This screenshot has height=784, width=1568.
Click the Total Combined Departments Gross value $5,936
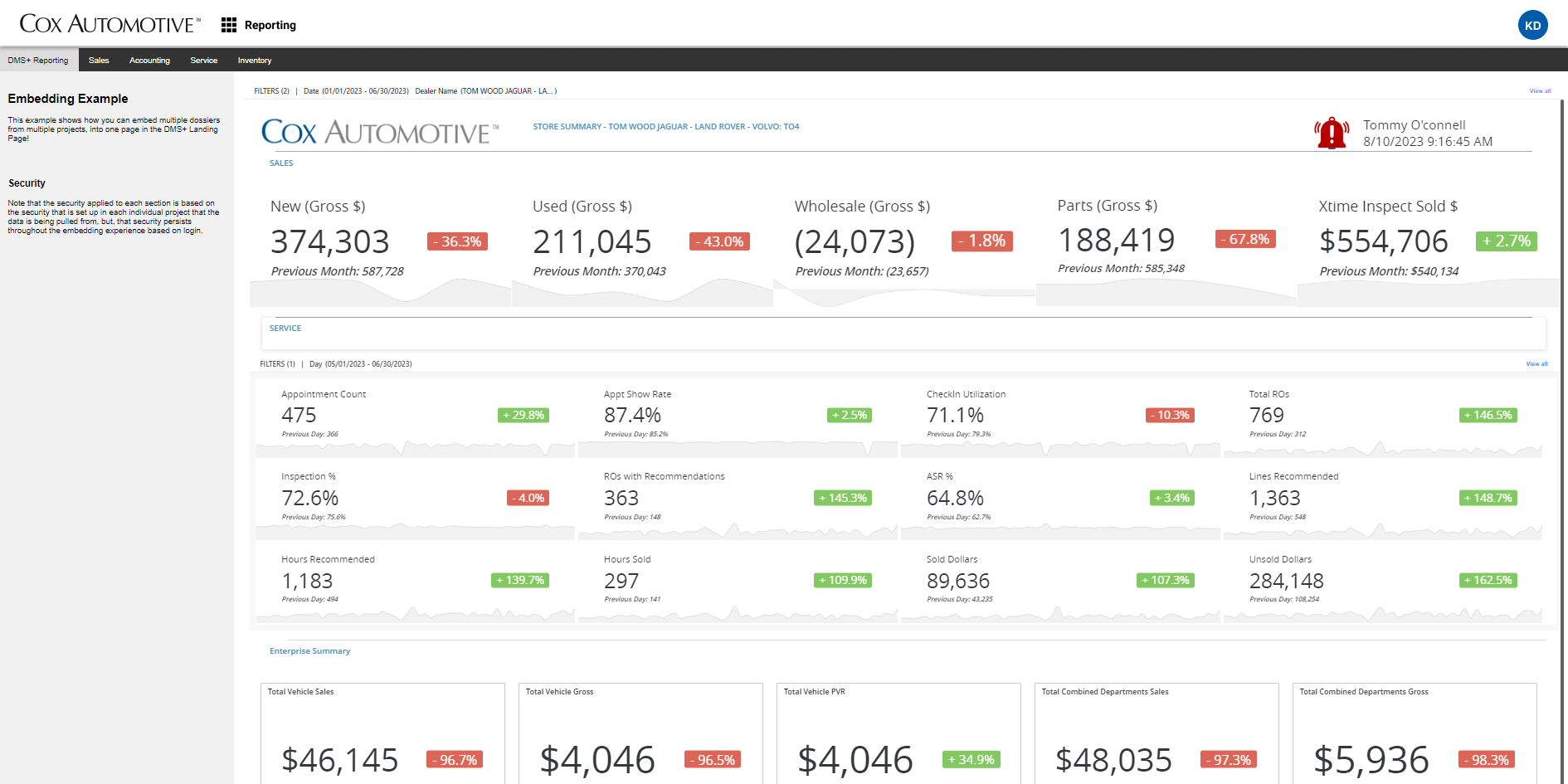coord(1371,759)
